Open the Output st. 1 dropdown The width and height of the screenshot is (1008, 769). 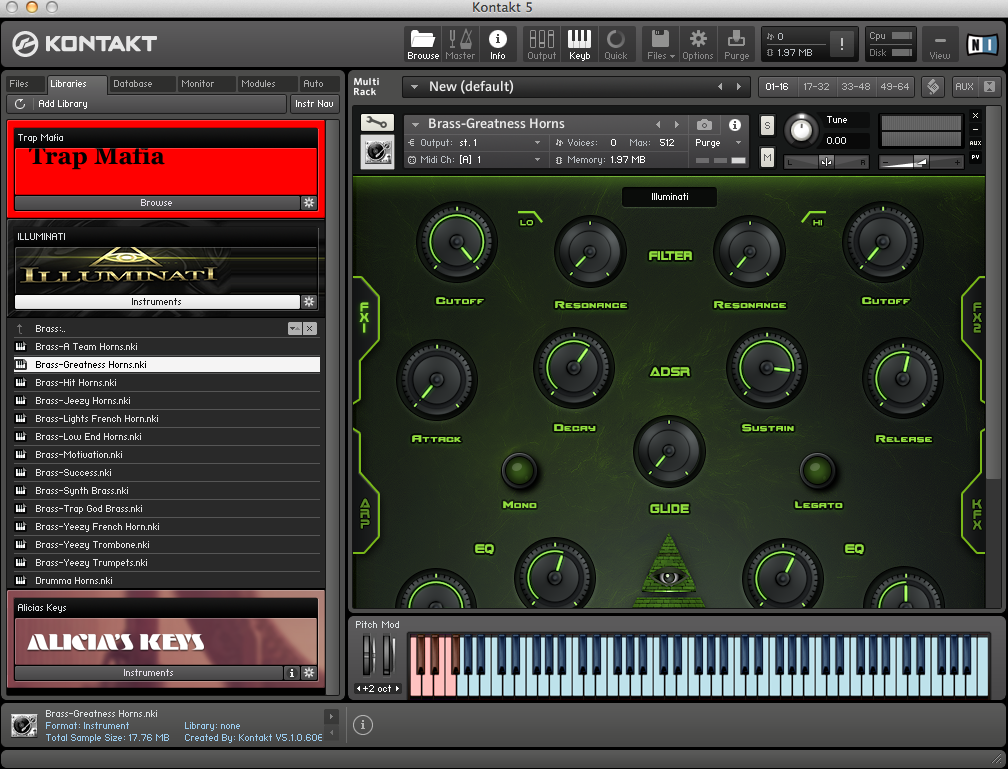537,143
